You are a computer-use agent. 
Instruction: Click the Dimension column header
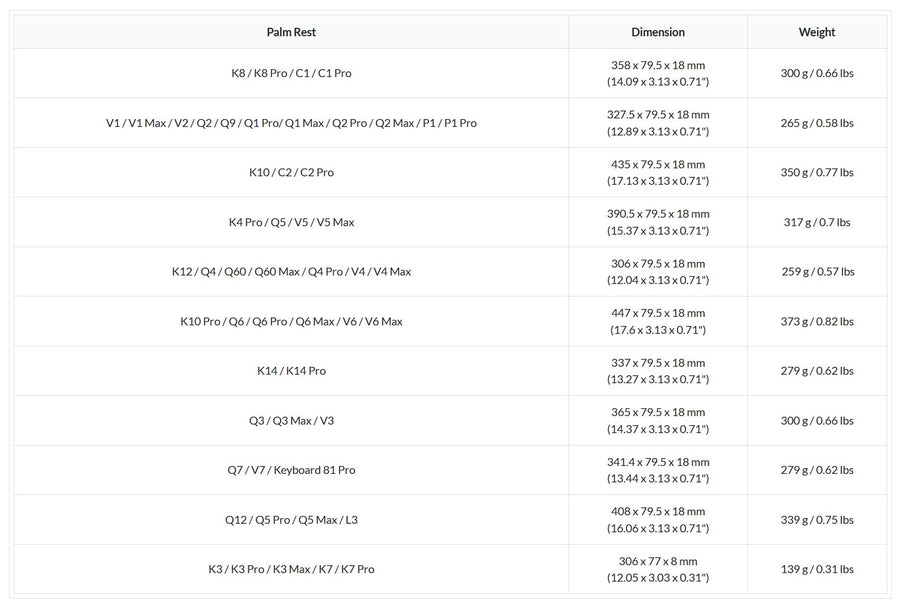[x=658, y=32]
